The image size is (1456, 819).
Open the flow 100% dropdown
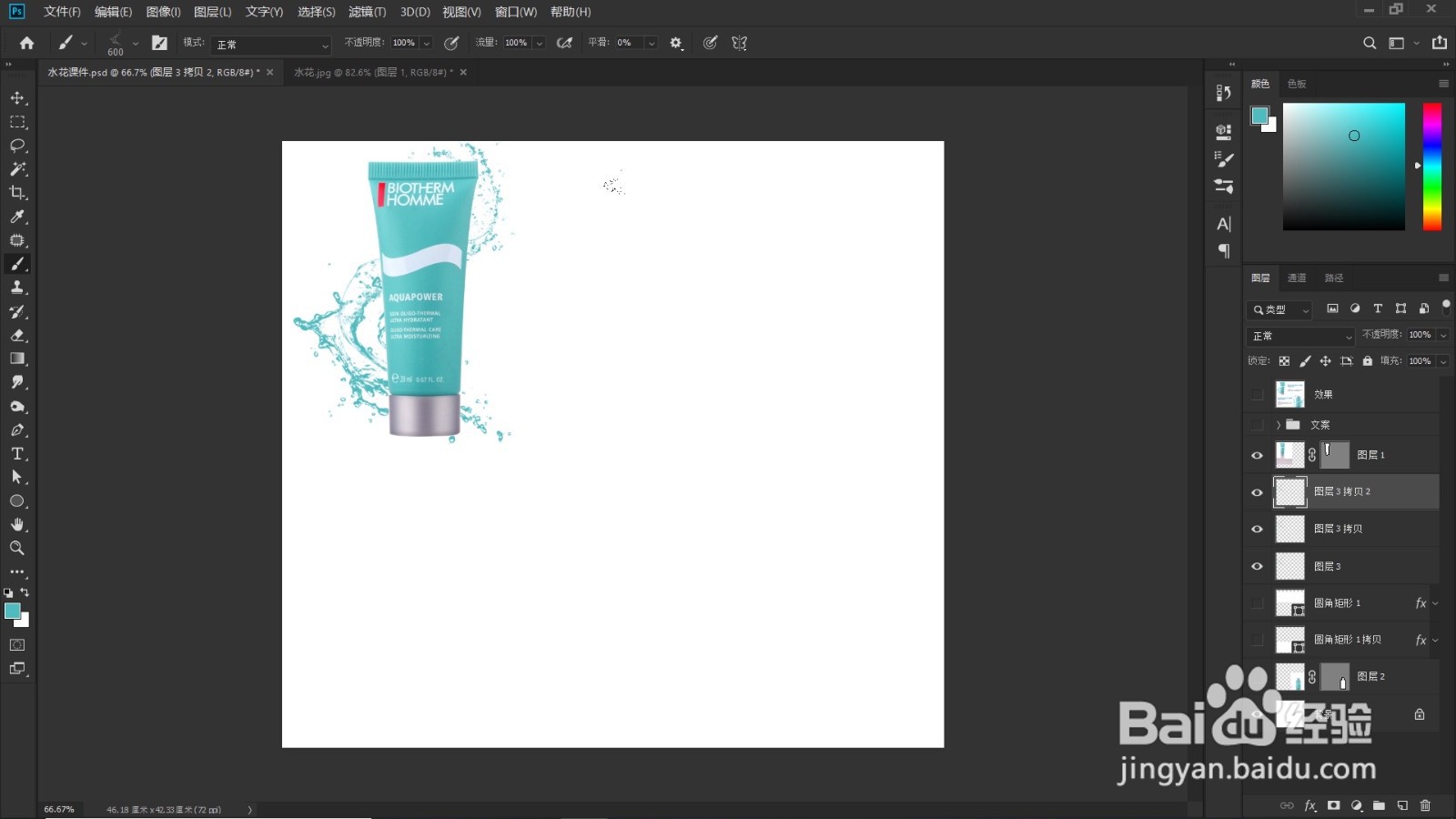click(539, 43)
